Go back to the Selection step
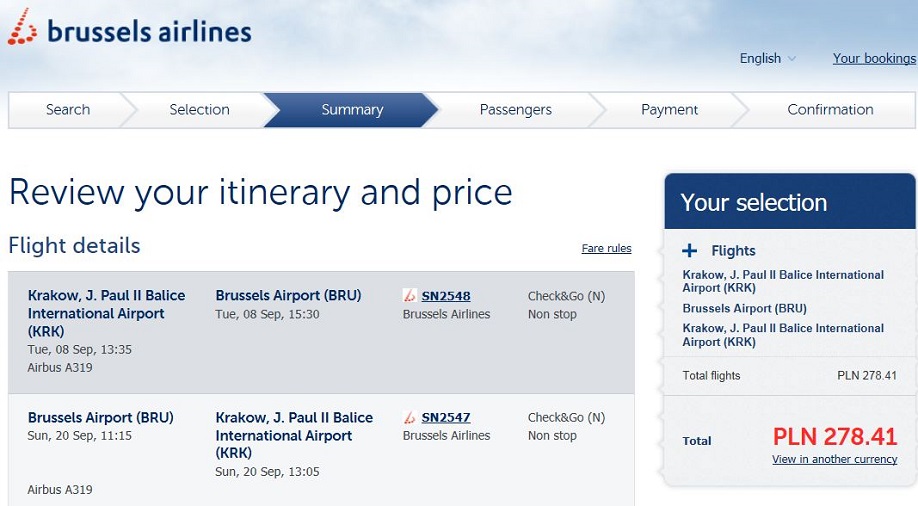 (199, 110)
